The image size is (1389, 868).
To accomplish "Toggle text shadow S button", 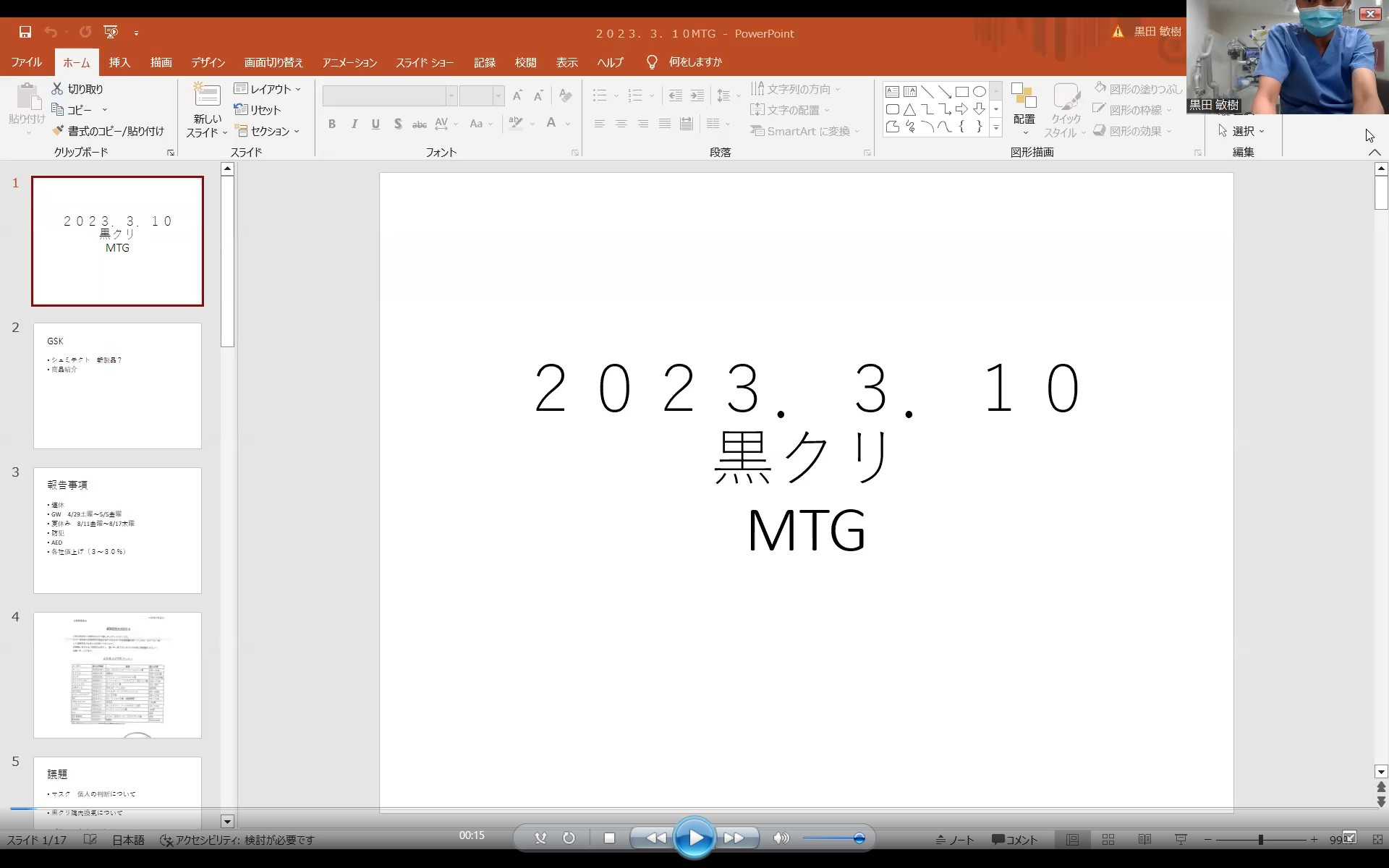I will 397,124.
